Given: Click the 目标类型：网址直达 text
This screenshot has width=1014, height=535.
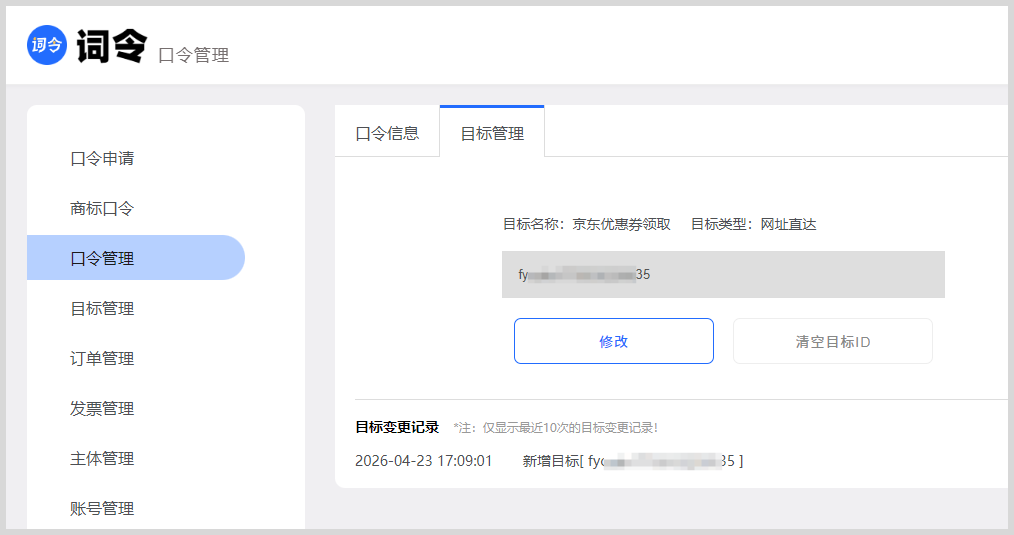Looking at the screenshot, I should click(753, 224).
